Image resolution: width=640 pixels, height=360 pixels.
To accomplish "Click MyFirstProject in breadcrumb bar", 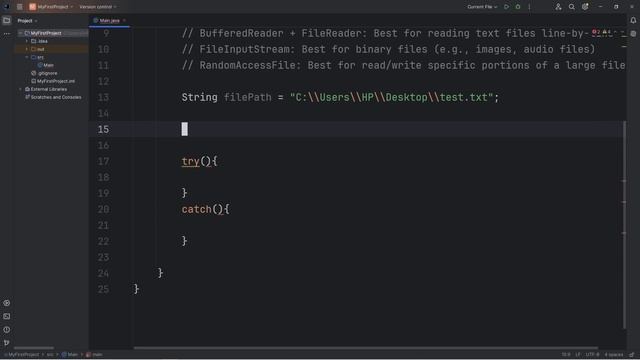I will click(23, 355).
